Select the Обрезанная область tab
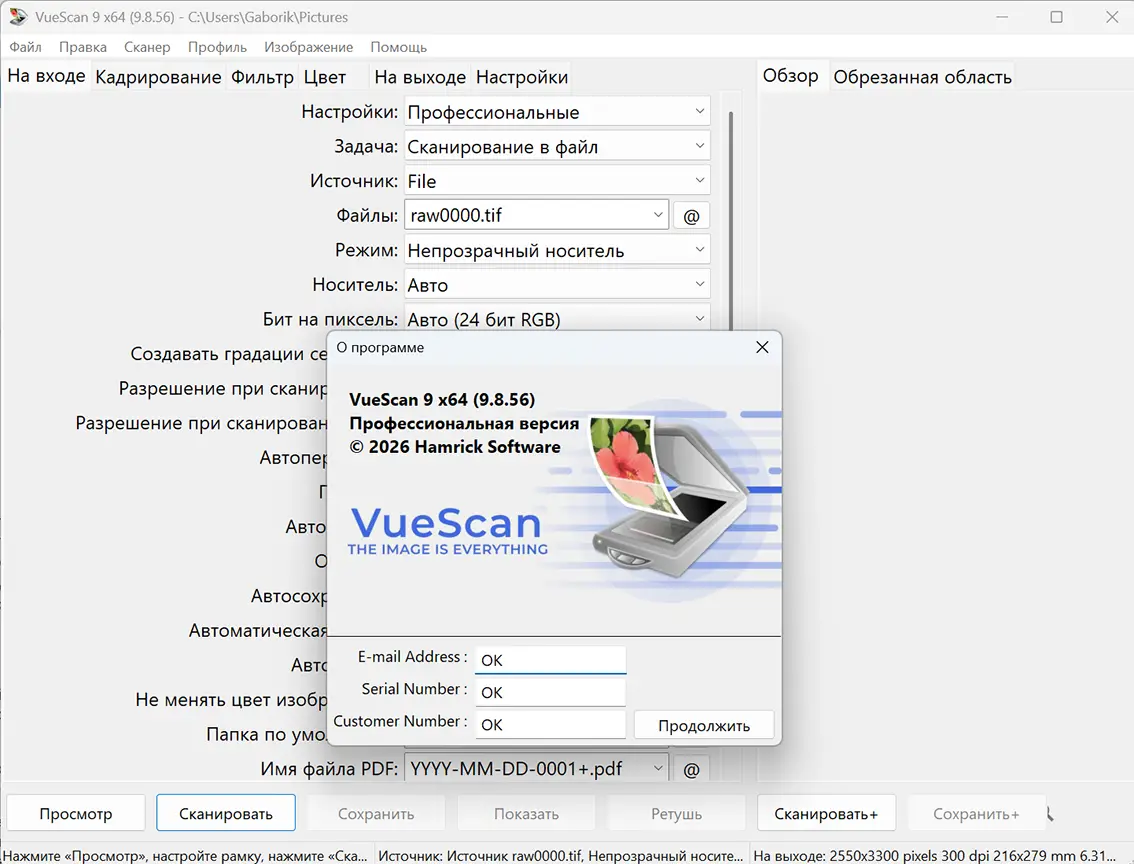The height and width of the screenshot is (864, 1134). pyautogui.click(x=922, y=77)
